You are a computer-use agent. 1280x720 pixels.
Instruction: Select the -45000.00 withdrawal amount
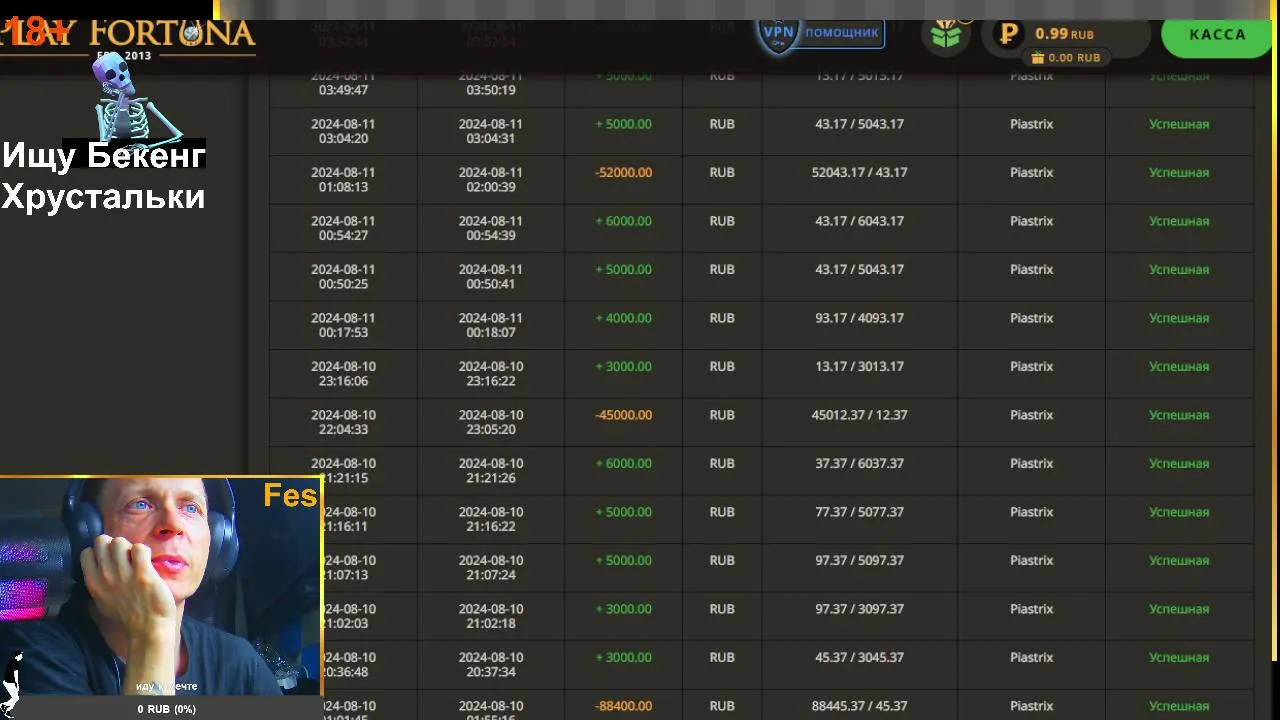coord(623,415)
